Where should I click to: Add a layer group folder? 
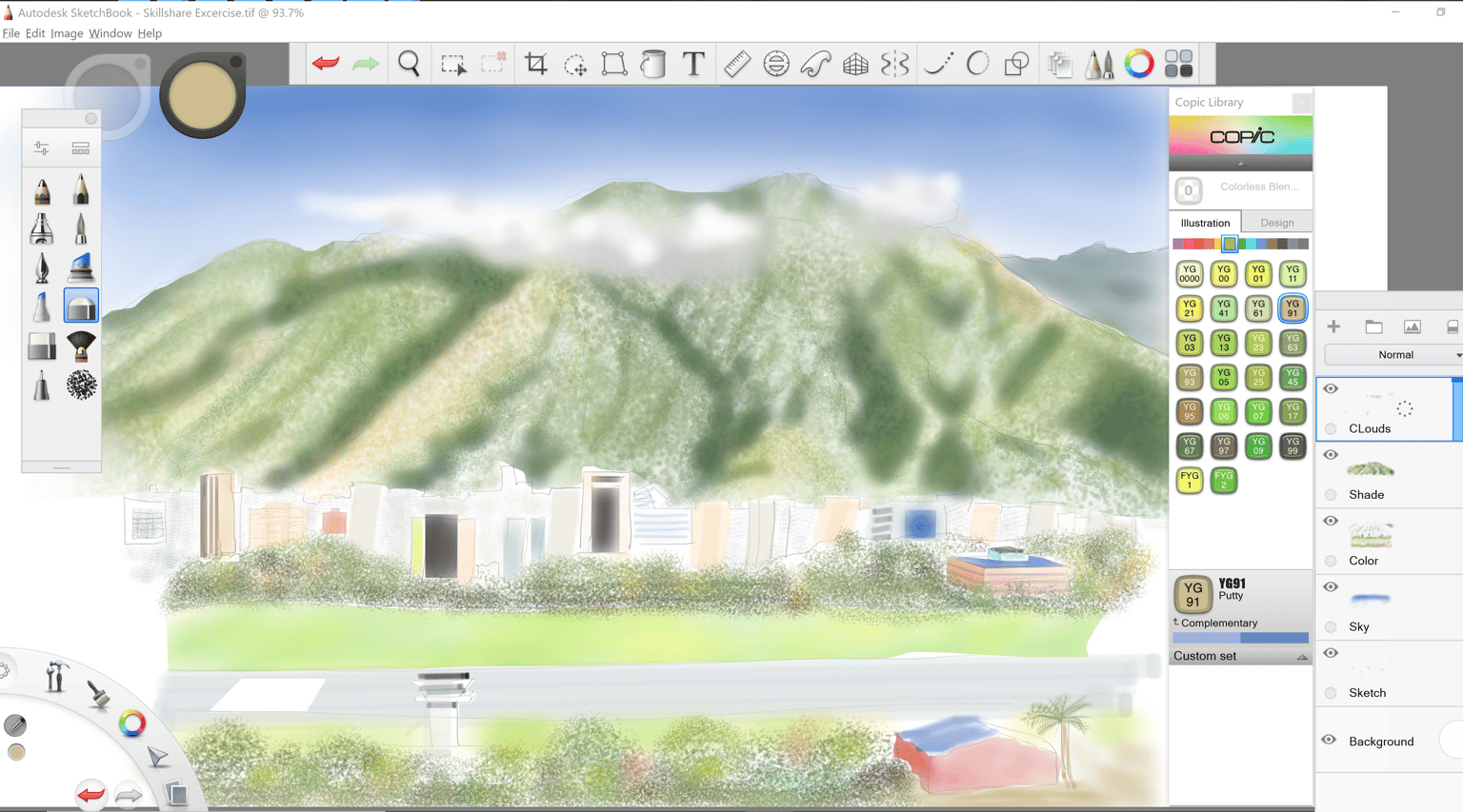pyautogui.click(x=1373, y=327)
